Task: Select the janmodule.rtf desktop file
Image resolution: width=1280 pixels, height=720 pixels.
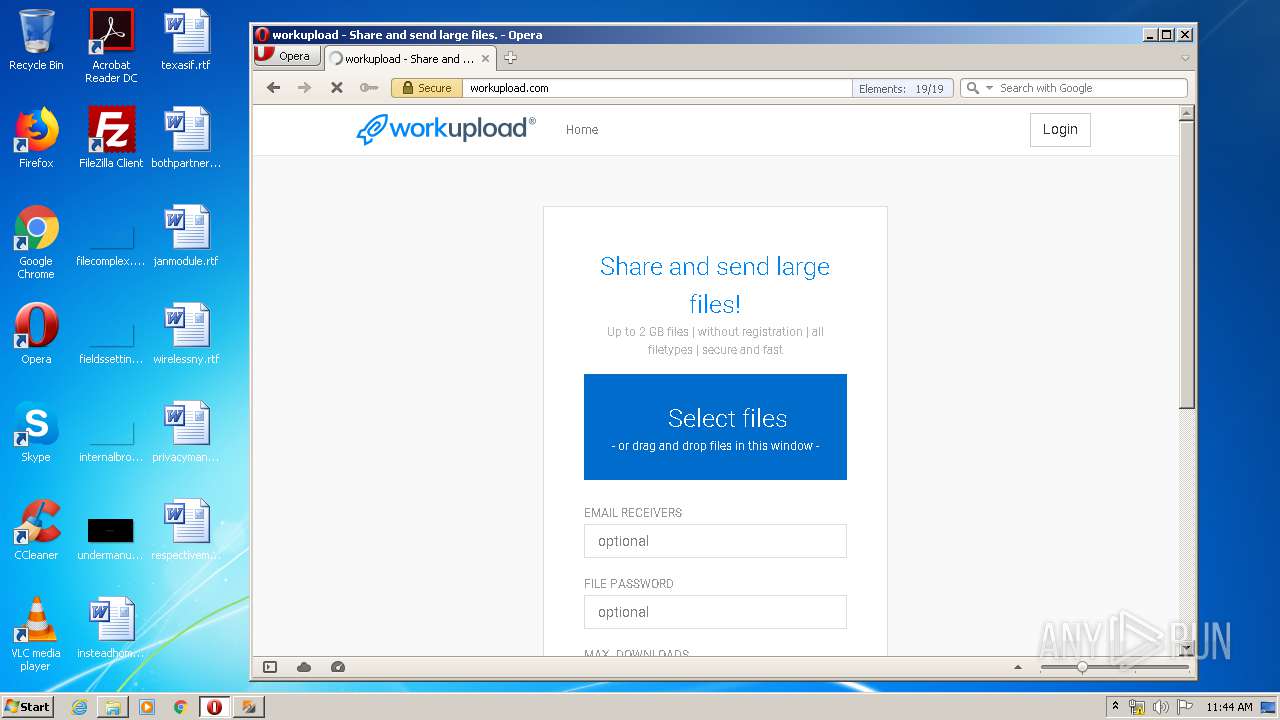Action: 186,236
